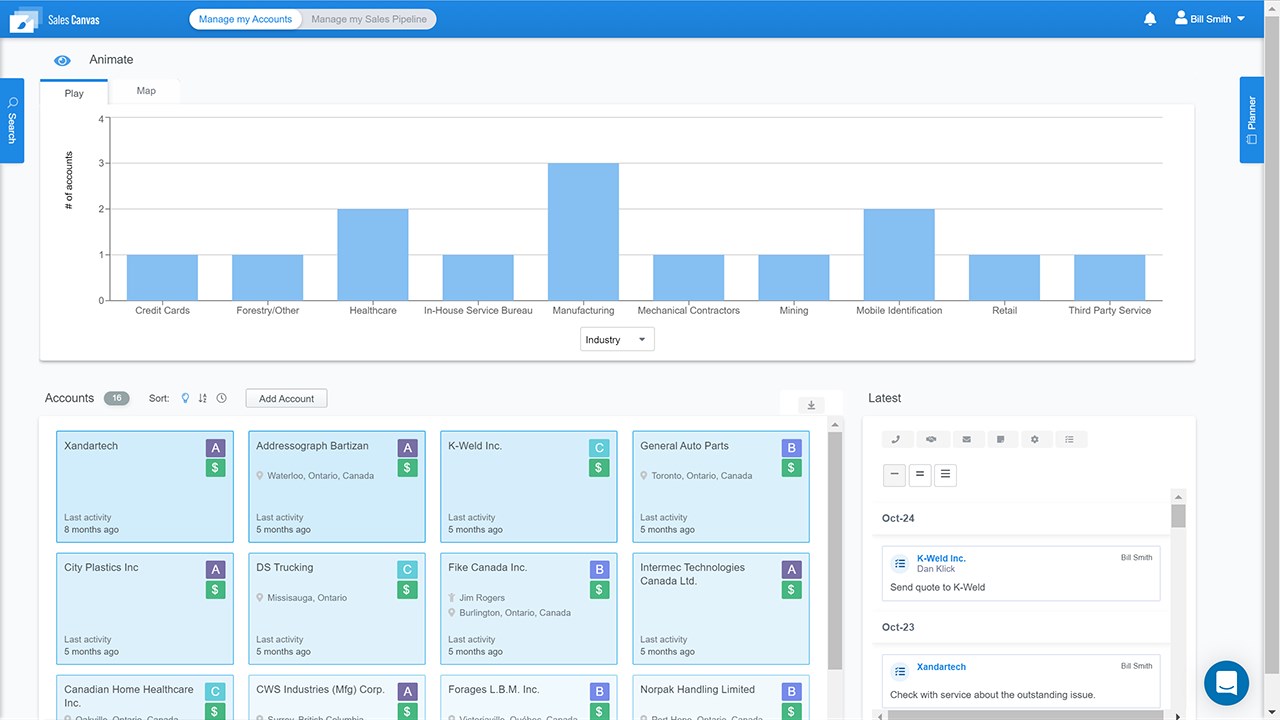Filter latest activity by phone calls
The image size is (1280, 720).
pyautogui.click(x=896, y=439)
